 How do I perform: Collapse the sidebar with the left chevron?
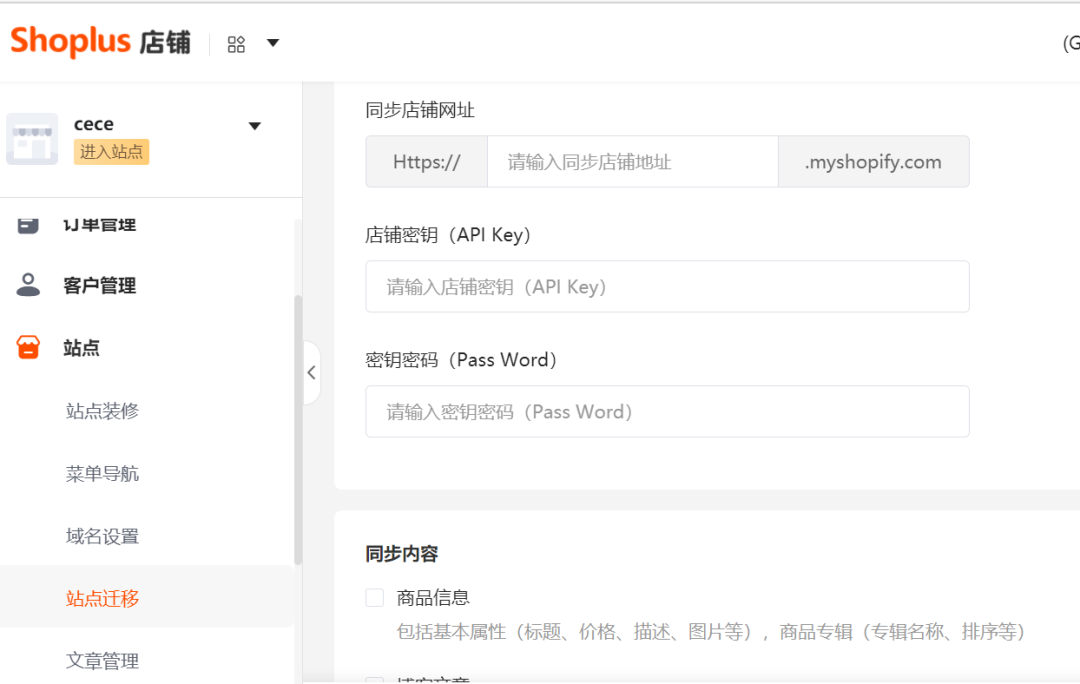(311, 372)
